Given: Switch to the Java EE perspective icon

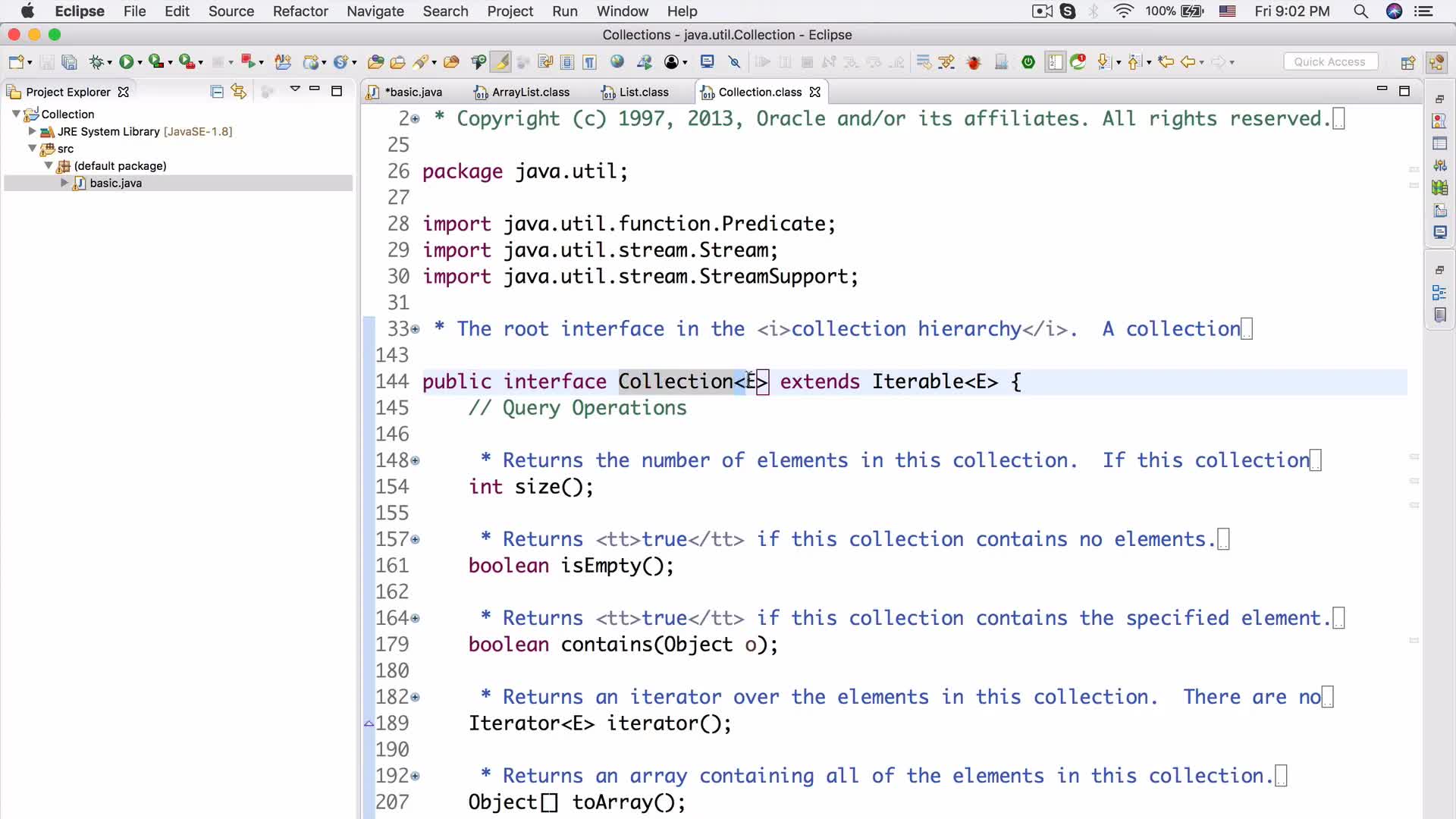Looking at the screenshot, I should tap(1437, 62).
